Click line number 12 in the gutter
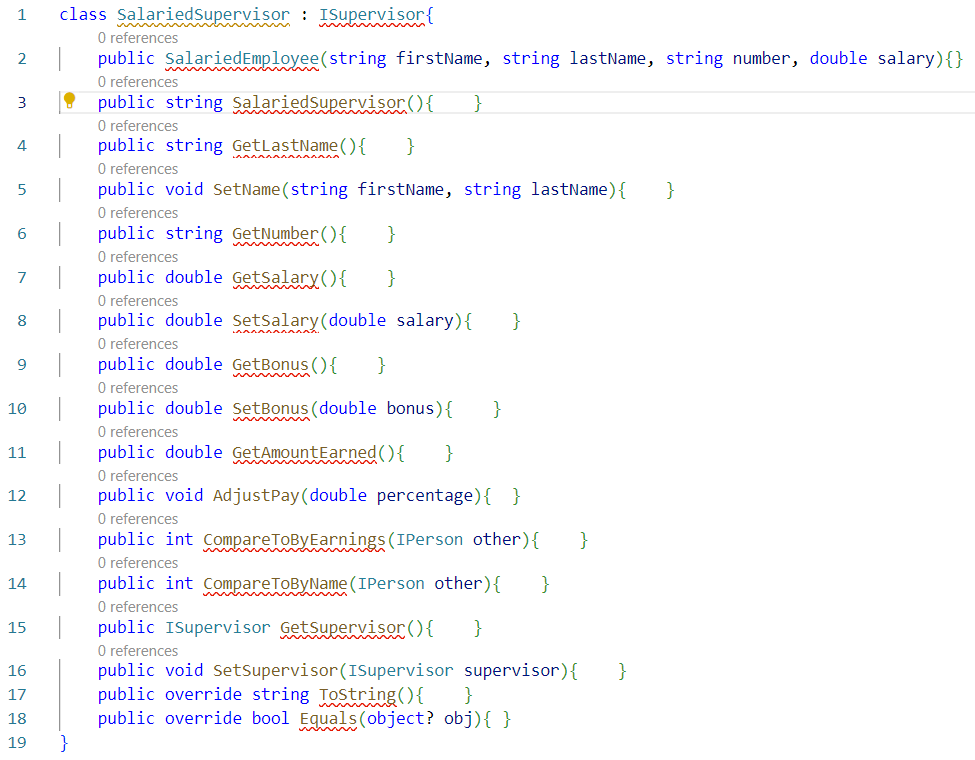Screen dimensions: 975x760 pyautogui.click(x=17, y=496)
